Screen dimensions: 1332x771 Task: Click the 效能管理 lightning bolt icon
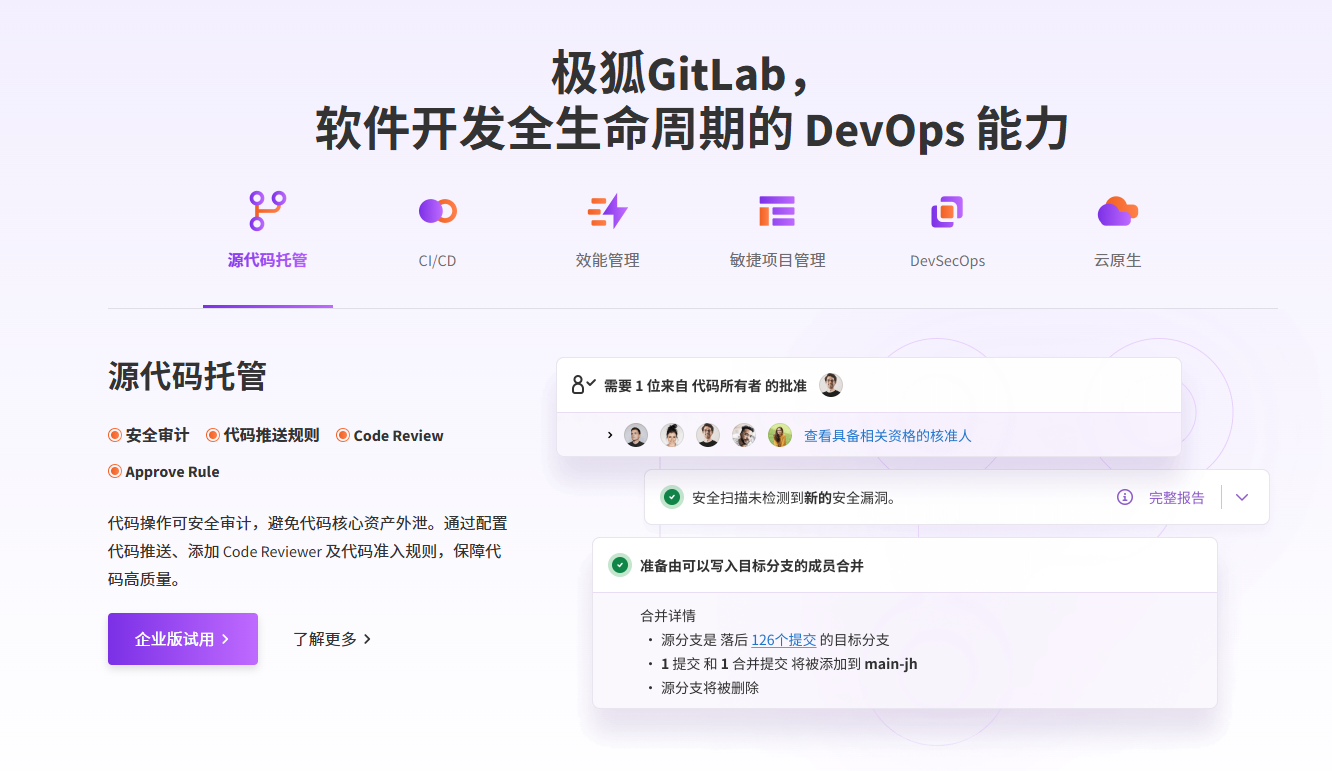pyautogui.click(x=607, y=211)
